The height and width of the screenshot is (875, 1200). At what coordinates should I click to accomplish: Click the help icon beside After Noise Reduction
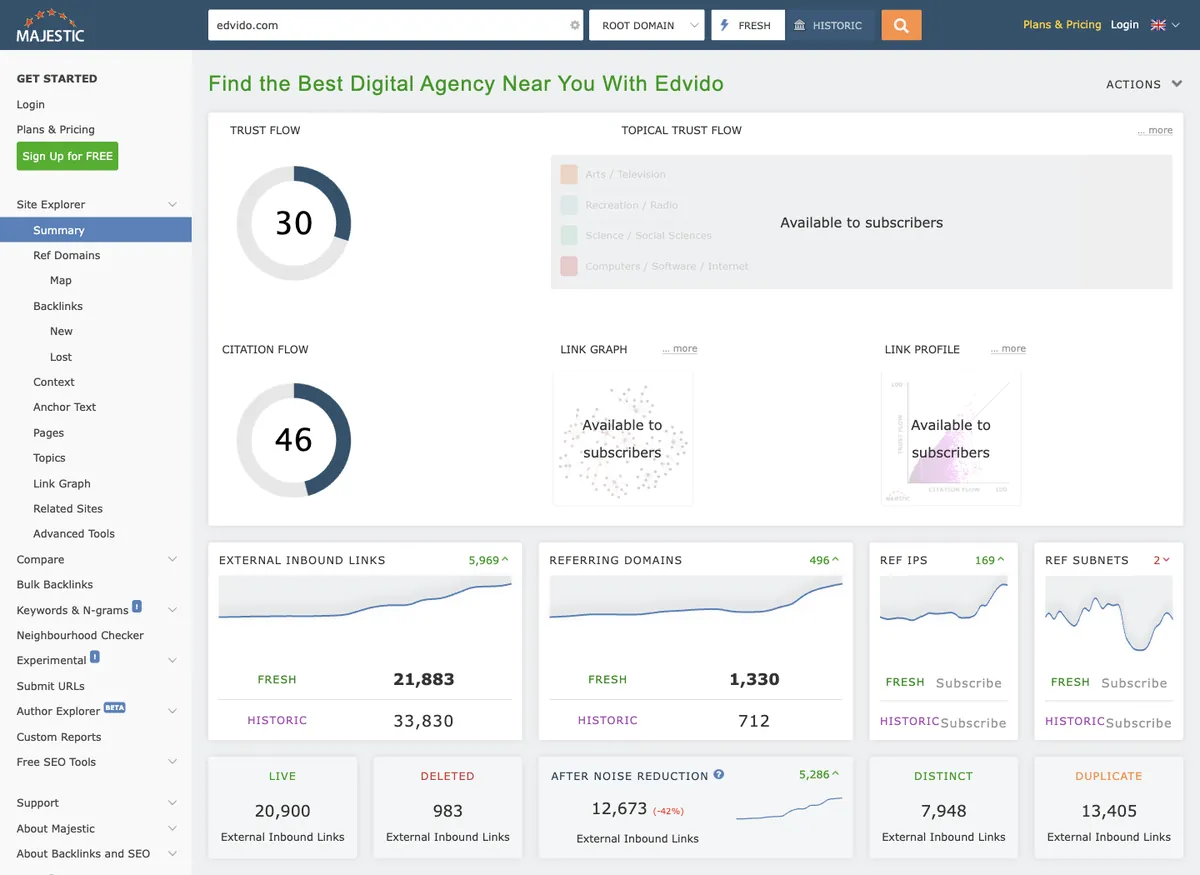click(x=719, y=775)
